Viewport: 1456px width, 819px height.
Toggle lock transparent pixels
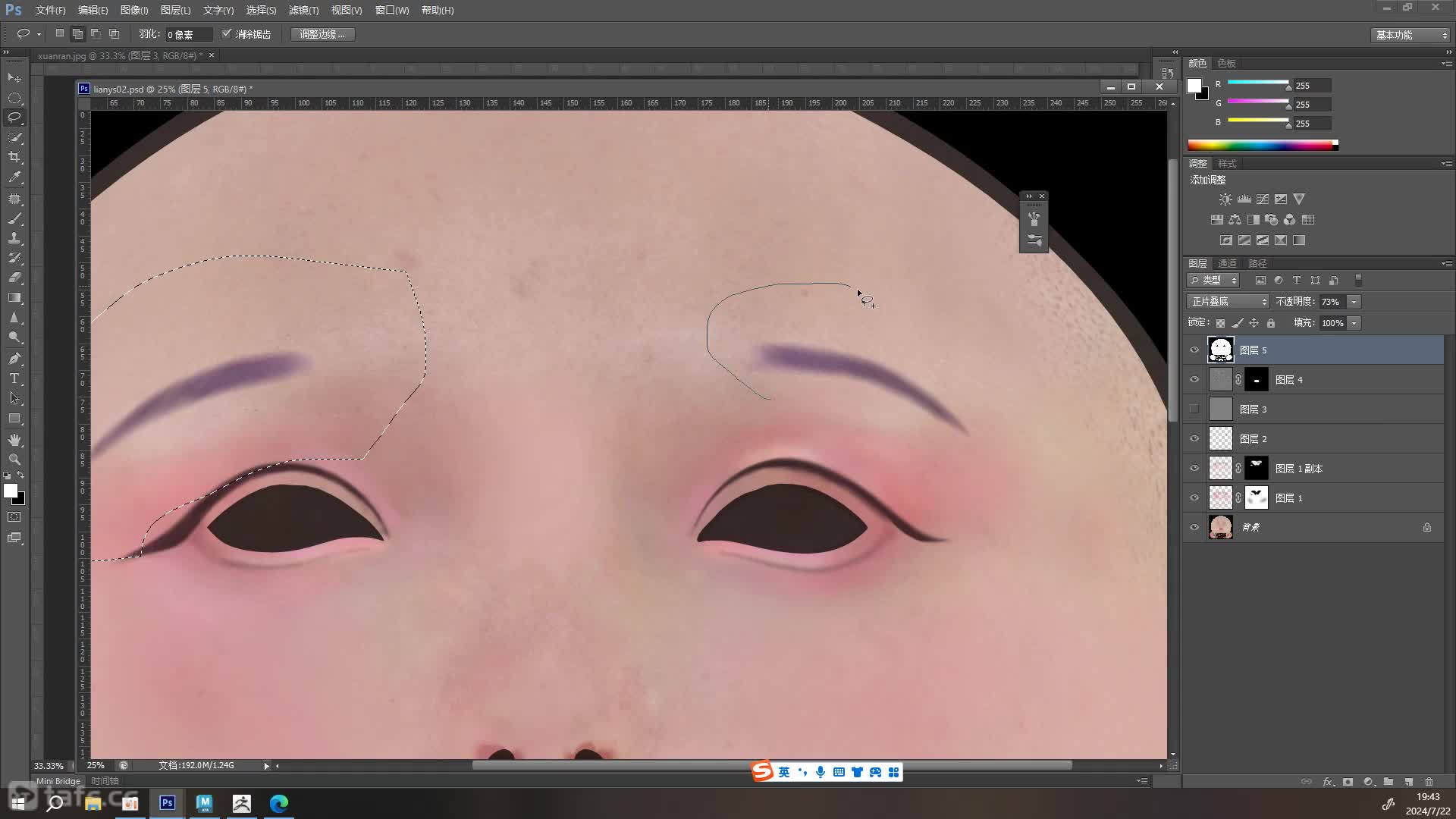click(1220, 323)
